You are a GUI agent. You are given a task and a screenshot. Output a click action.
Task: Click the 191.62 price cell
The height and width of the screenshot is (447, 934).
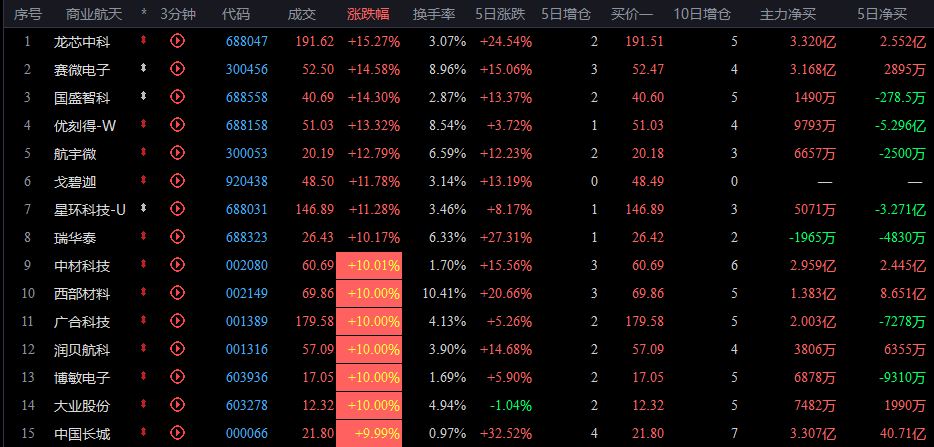coord(315,42)
